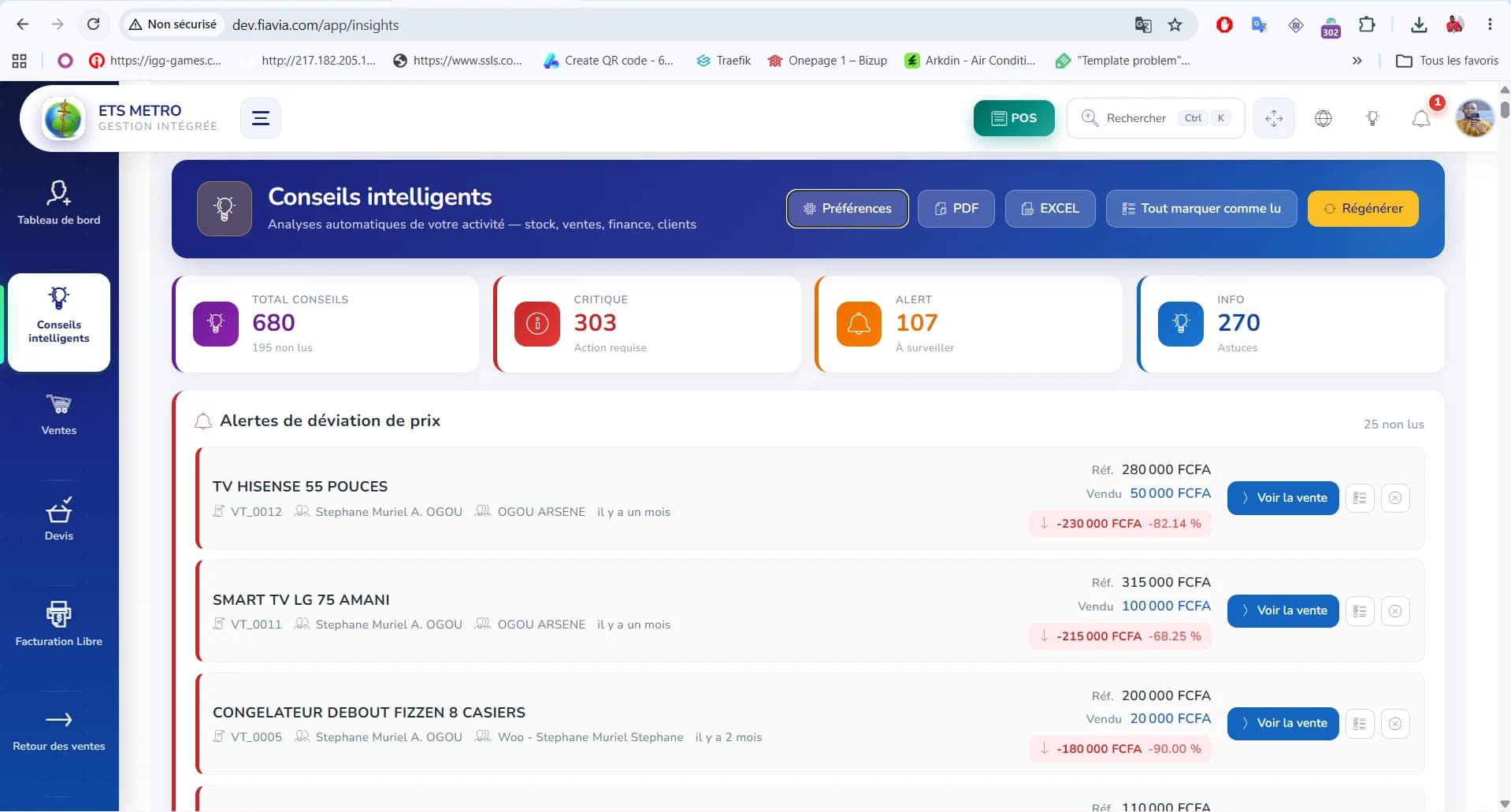This screenshot has width=1511, height=812.
Task: Click Voir la vente for TV HISENSE
Action: [x=1283, y=498]
